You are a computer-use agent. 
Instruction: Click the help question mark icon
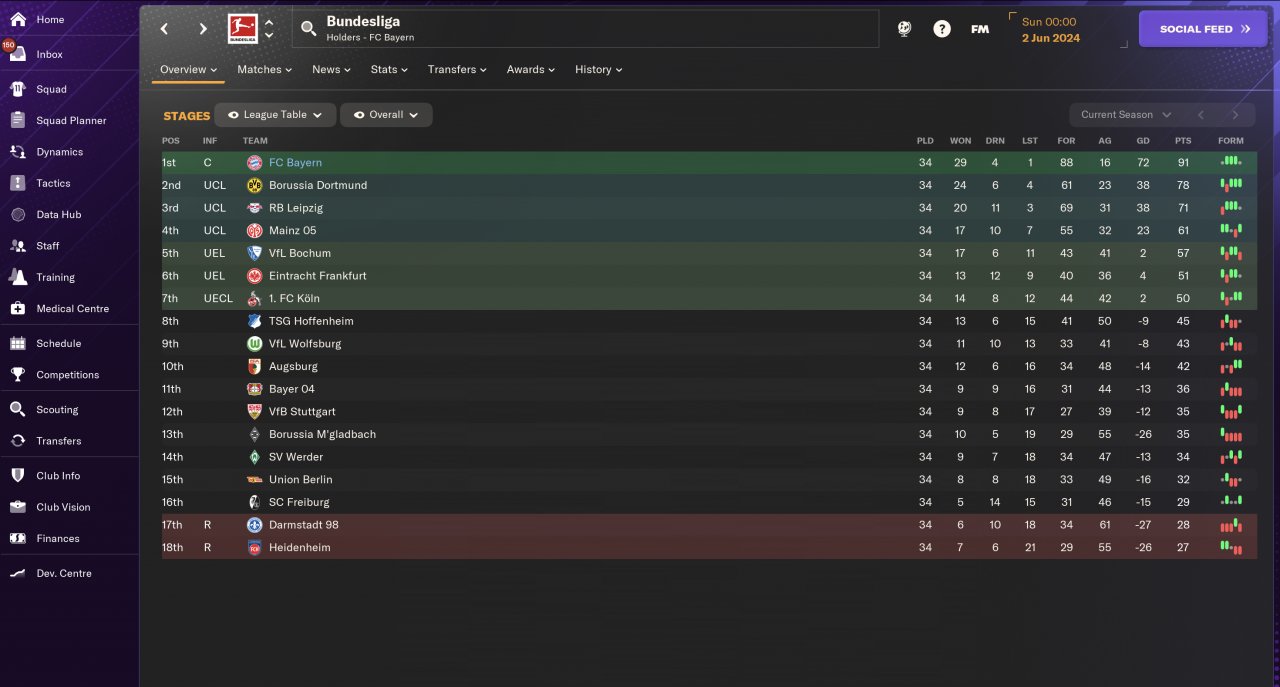coord(942,29)
